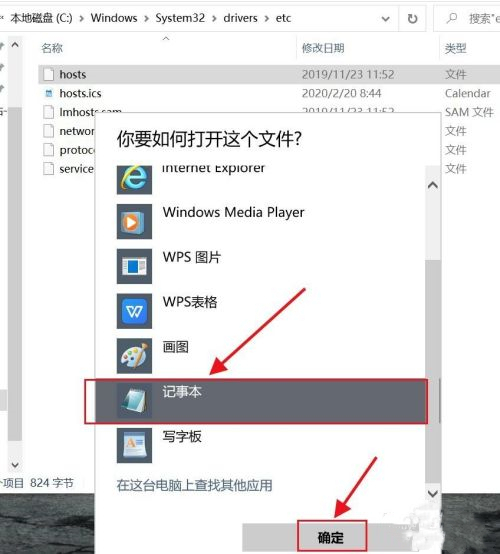Open 在这台电脑上查找其他应用 link

[x=194, y=485]
